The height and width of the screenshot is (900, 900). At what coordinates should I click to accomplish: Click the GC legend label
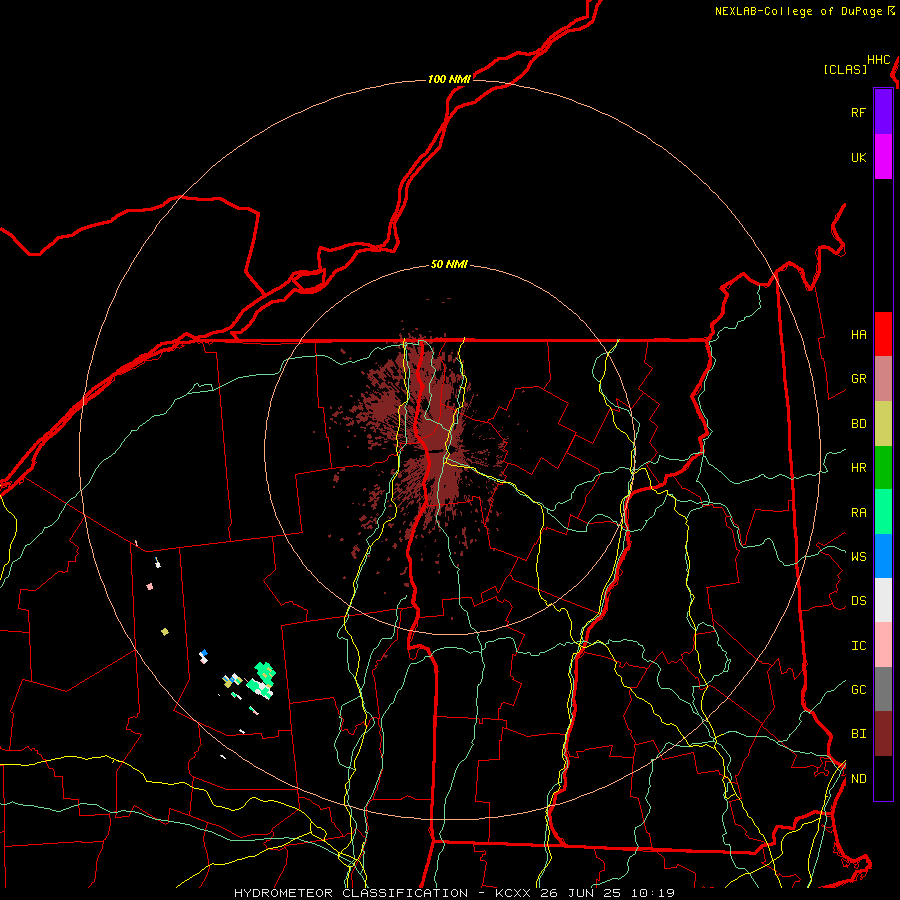pyautogui.click(x=858, y=689)
